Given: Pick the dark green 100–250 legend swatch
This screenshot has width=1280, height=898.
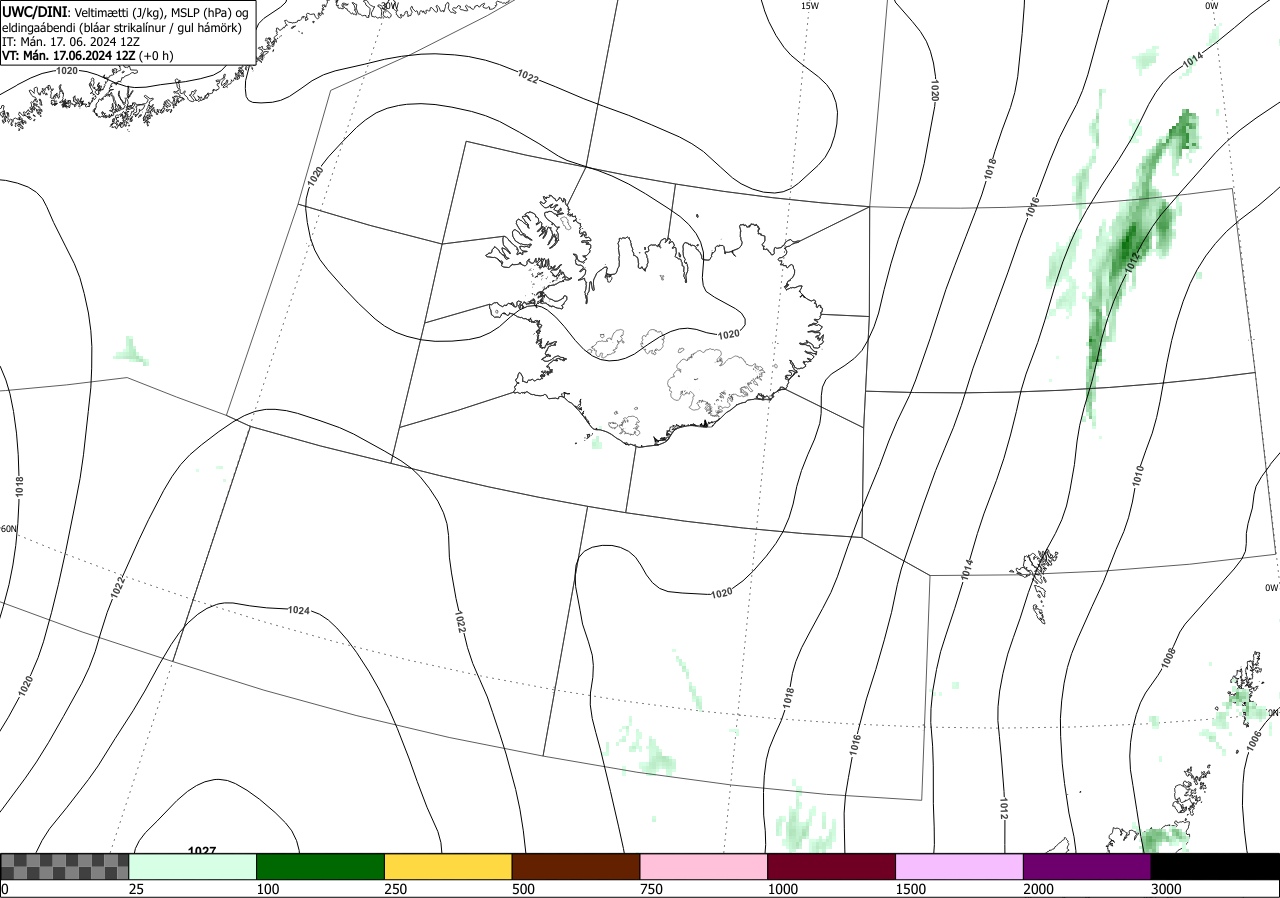Looking at the screenshot, I should 321,866.
